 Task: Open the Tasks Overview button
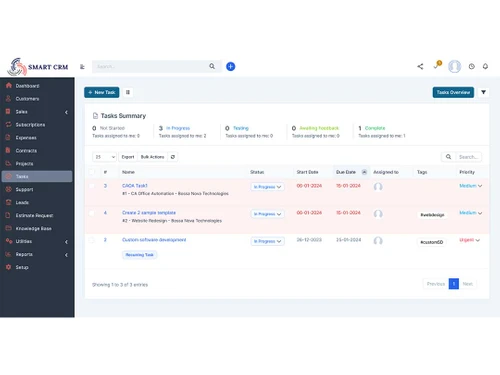point(453,92)
